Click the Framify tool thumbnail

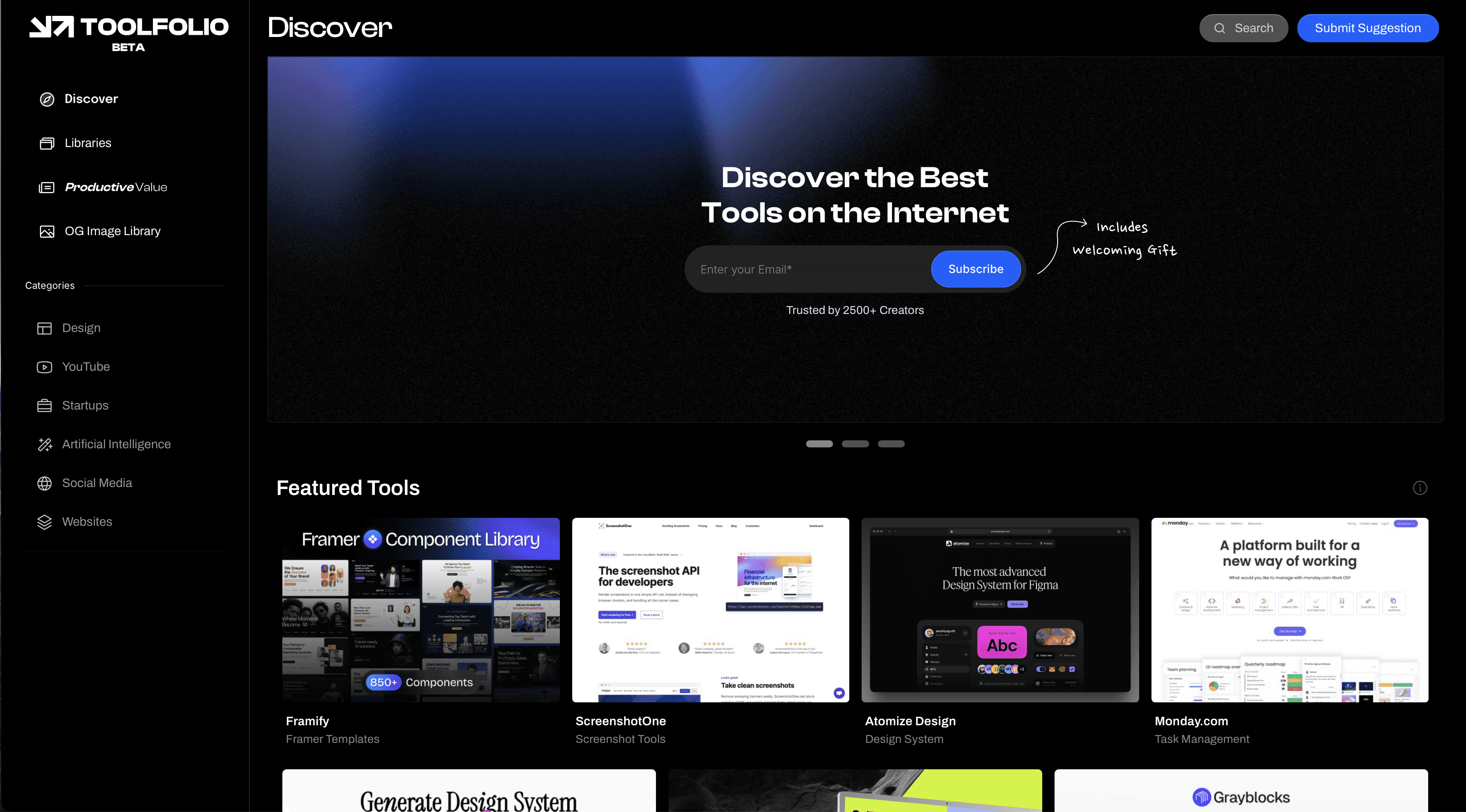coord(421,609)
